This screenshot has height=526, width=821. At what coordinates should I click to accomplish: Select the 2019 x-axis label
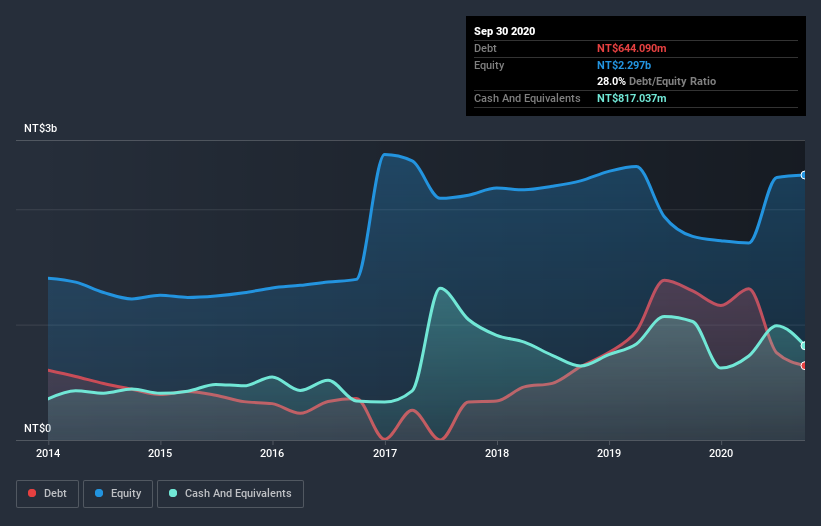click(x=609, y=453)
